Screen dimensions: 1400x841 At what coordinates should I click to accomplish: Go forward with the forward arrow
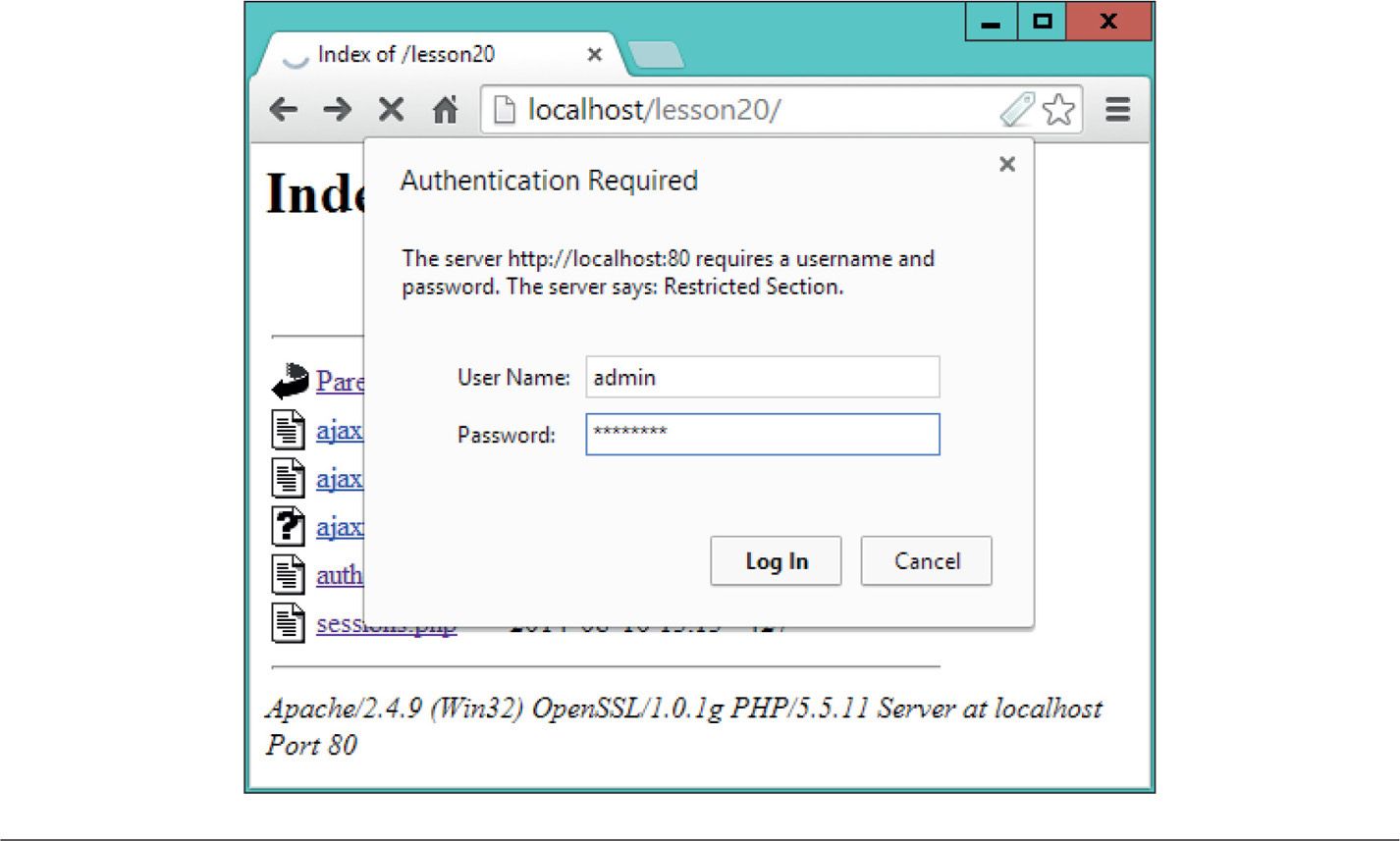(338, 110)
